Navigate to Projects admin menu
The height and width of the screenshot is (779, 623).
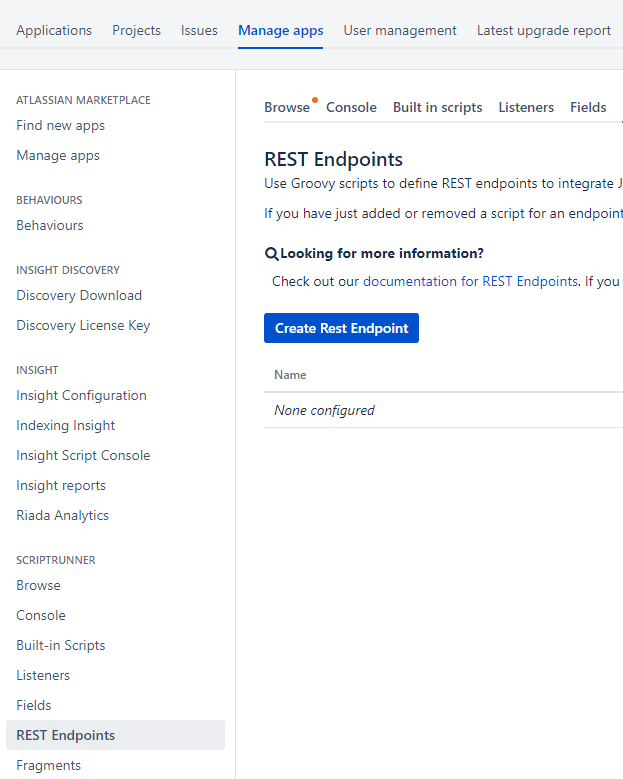(136, 31)
